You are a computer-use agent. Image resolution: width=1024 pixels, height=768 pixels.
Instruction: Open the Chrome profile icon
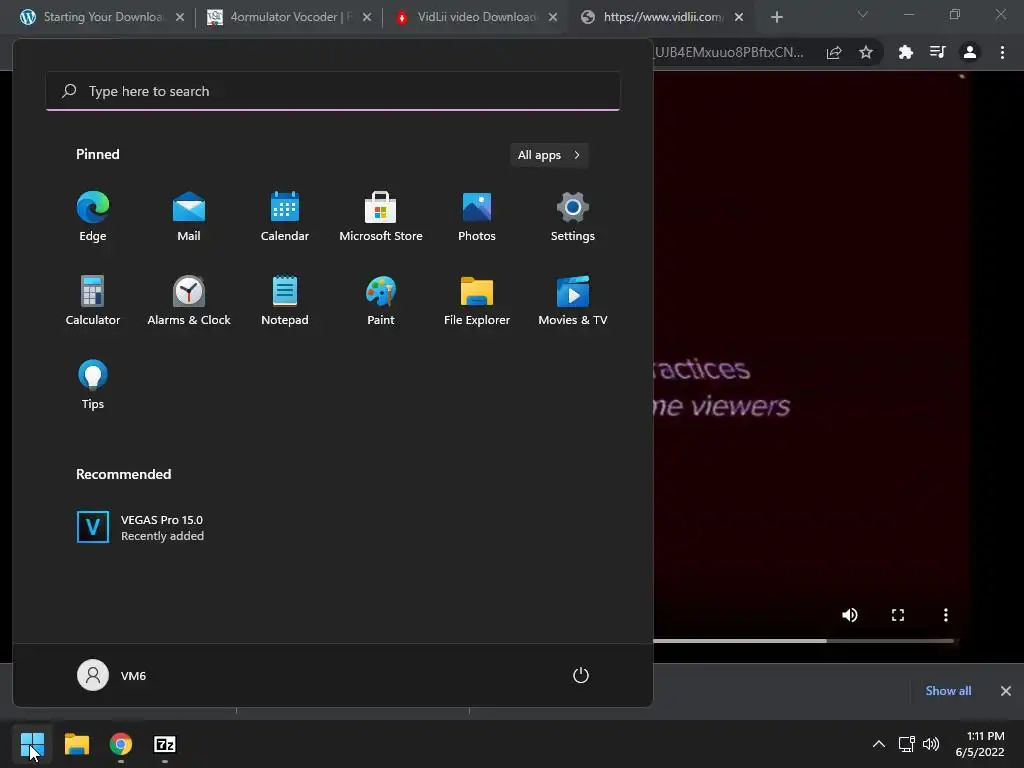(x=970, y=52)
